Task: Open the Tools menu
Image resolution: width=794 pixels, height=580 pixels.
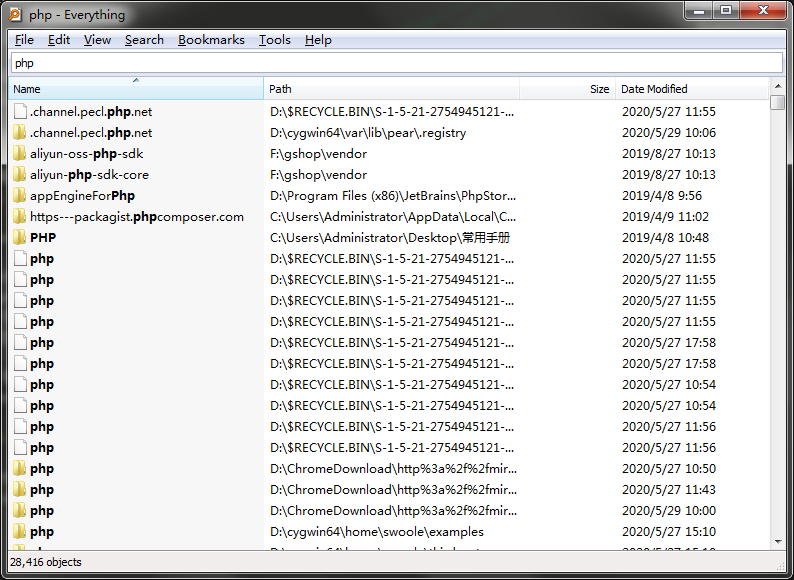Action: [x=274, y=40]
